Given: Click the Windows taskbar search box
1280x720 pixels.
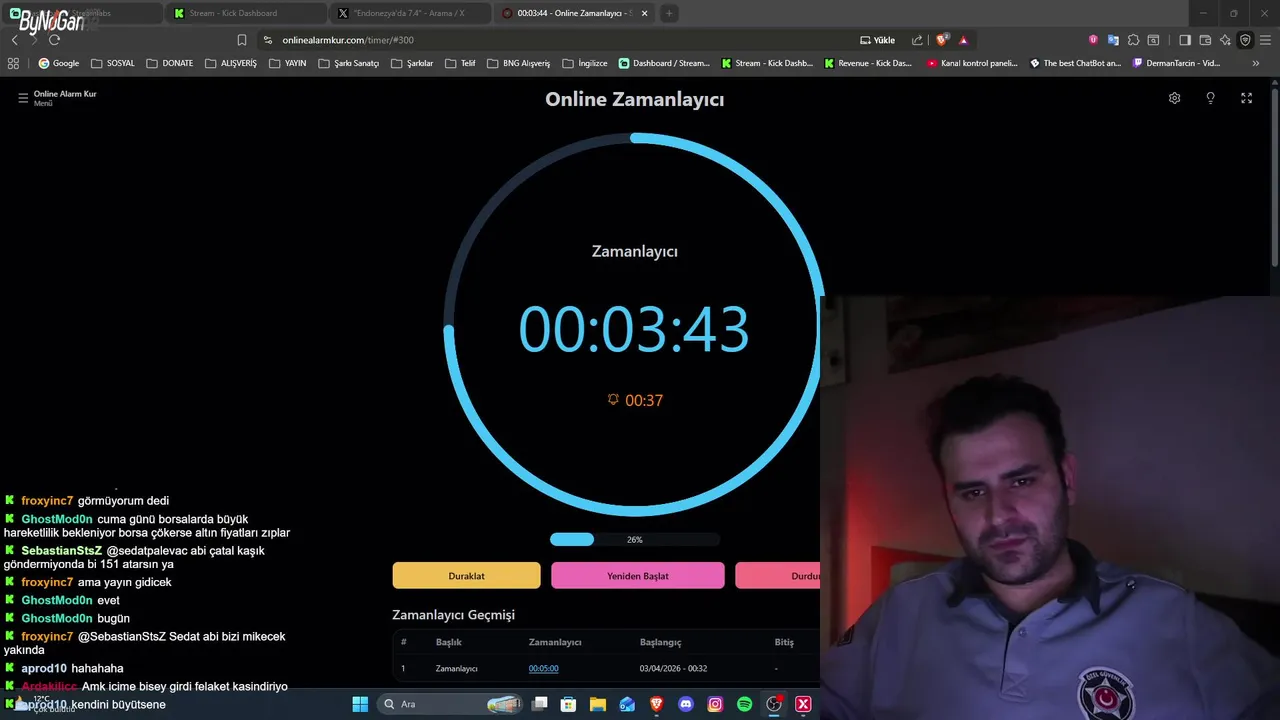Looking at the screenshot, I should (x=450, y=704).
